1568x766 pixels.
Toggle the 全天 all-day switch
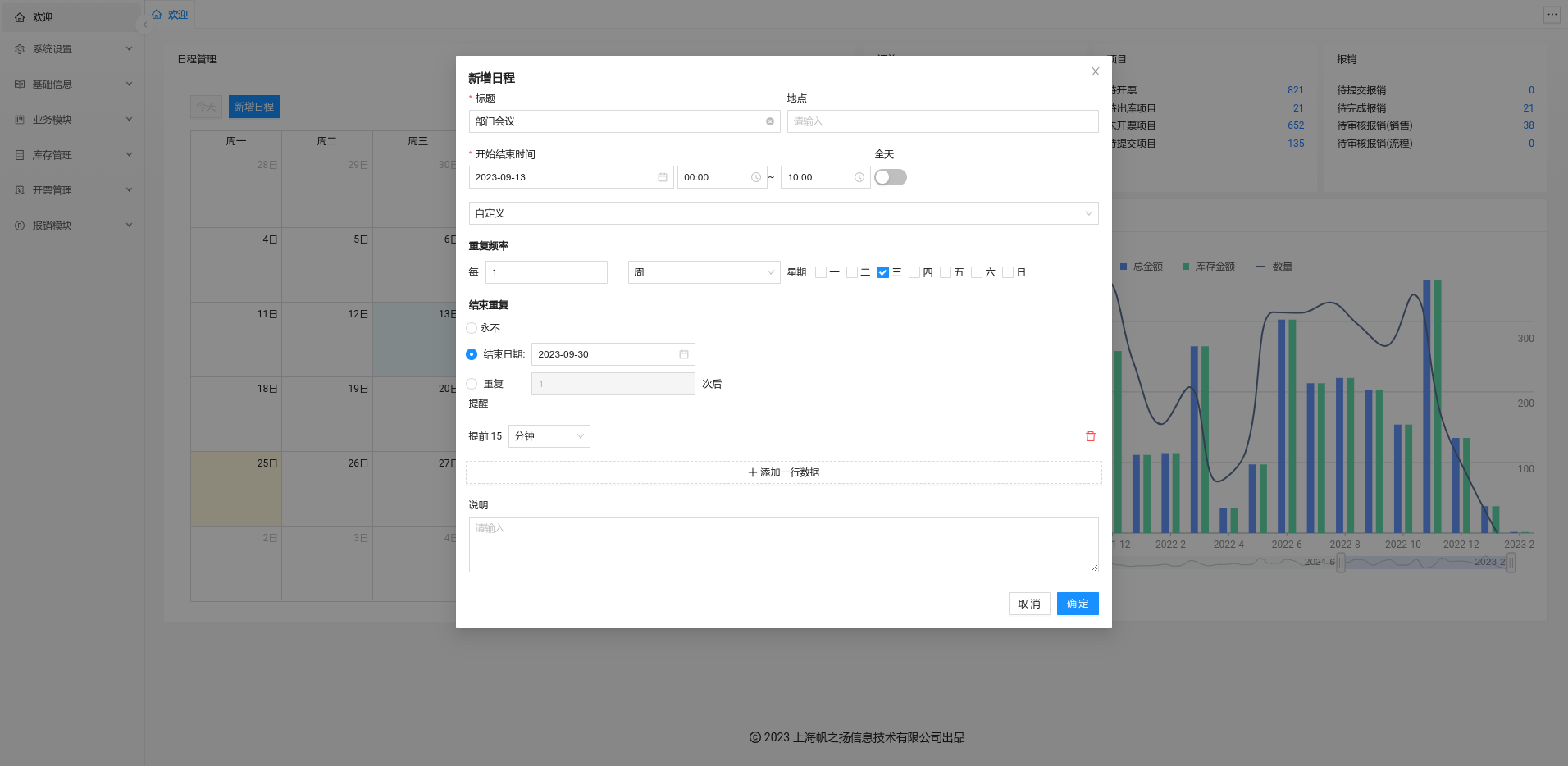(891, 177)
